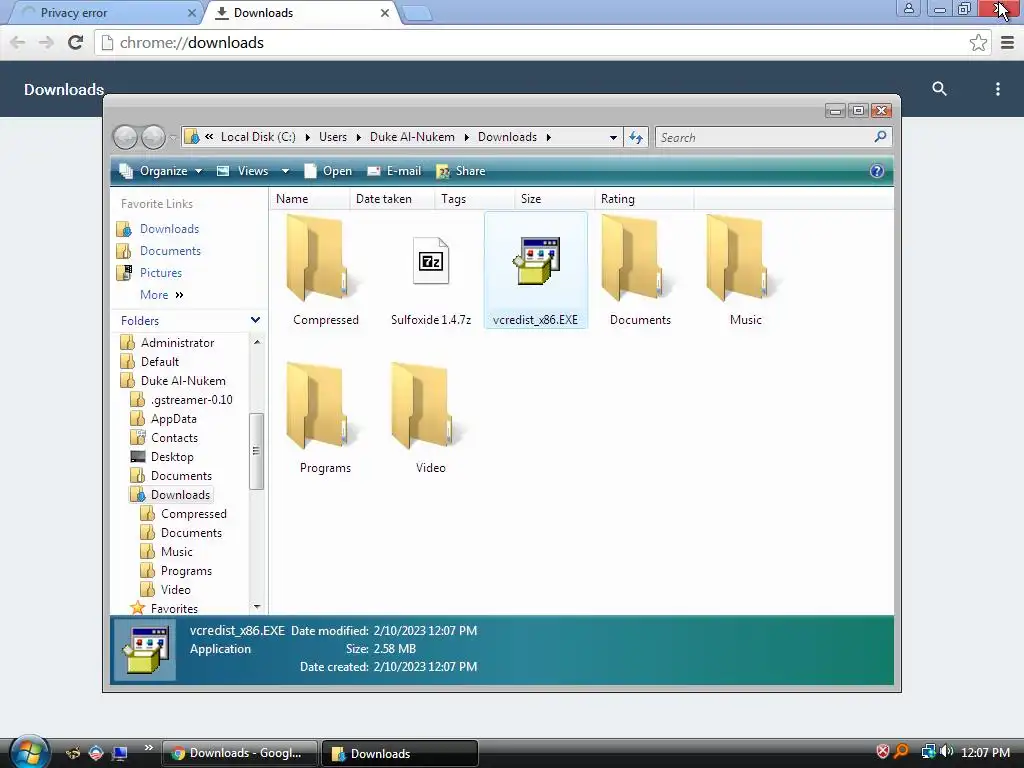
Task: Sort by the Rating column header
Action: pos(644,199)
